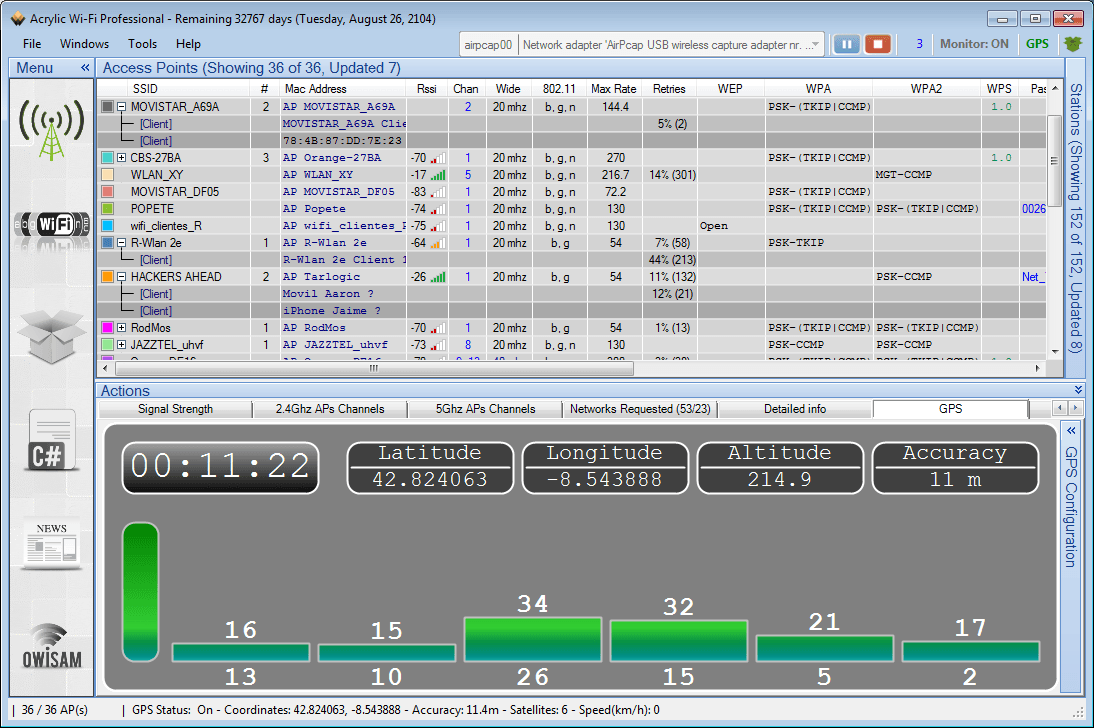Open the File menu
Viewport: 1094px width, 728px height.
[x=32, y=44]
